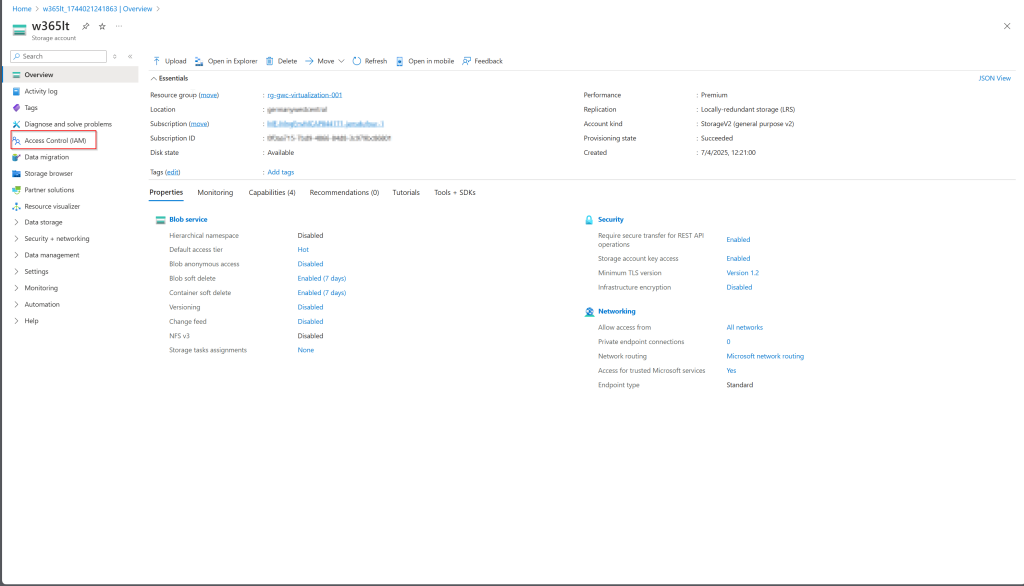Image resolution: width=1024 pixels, height=586 pixels.
Task: Click the Overview sidebar icon
Action: (16, 75)
